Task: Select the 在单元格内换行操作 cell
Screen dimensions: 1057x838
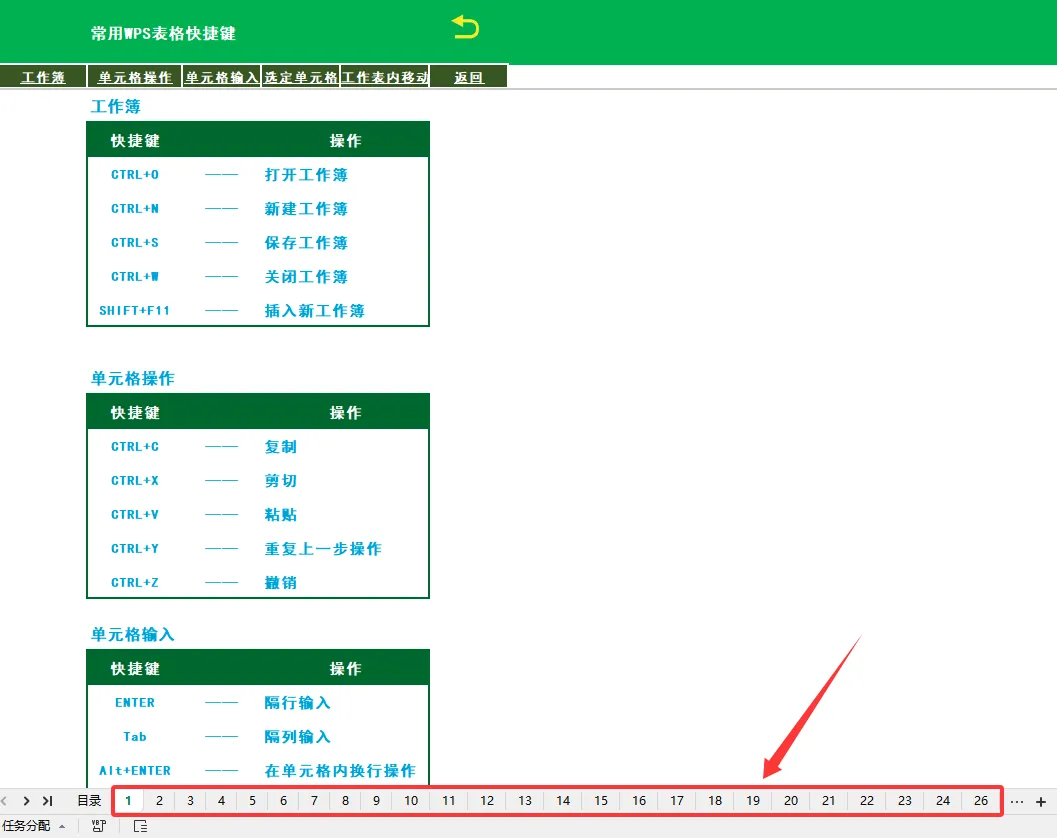Action: [x=340, y=771]
